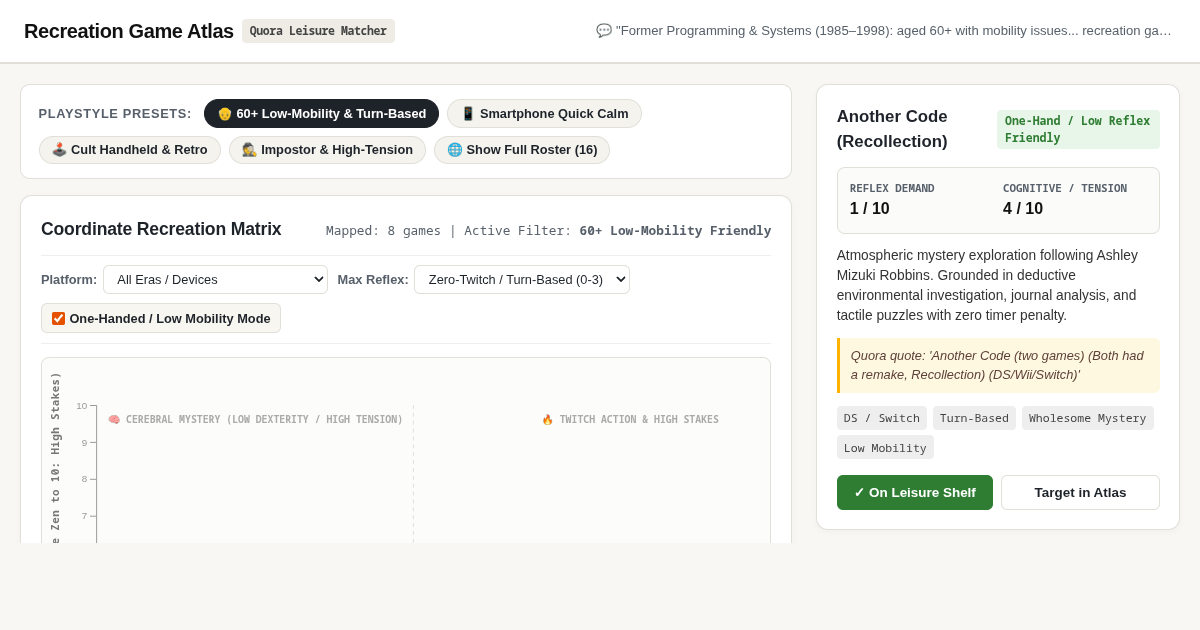1200x630 pixels.
Task: Click the speech bubble icon beside the quote
Action: tap(604, 31)
